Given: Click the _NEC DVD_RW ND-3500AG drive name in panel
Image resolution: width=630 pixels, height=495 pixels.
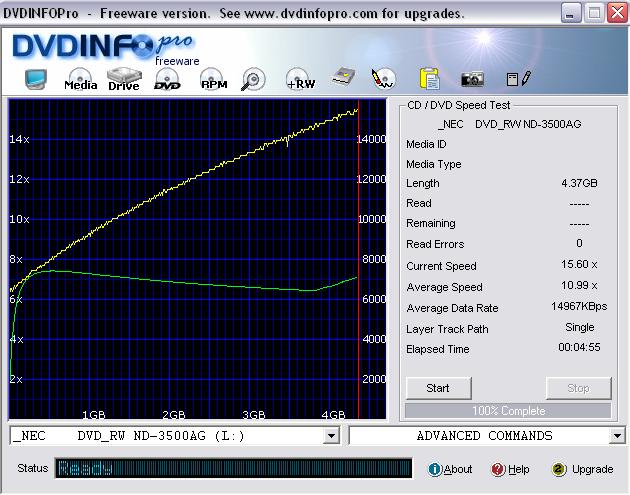Looking at the screenshot, I should point(509,124).
